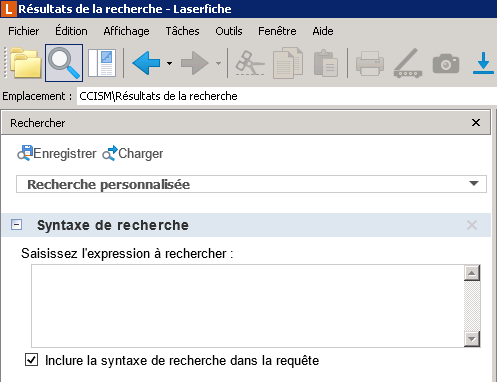Open the back arrow history dropdown
The image size is (497, 382).
169,63
